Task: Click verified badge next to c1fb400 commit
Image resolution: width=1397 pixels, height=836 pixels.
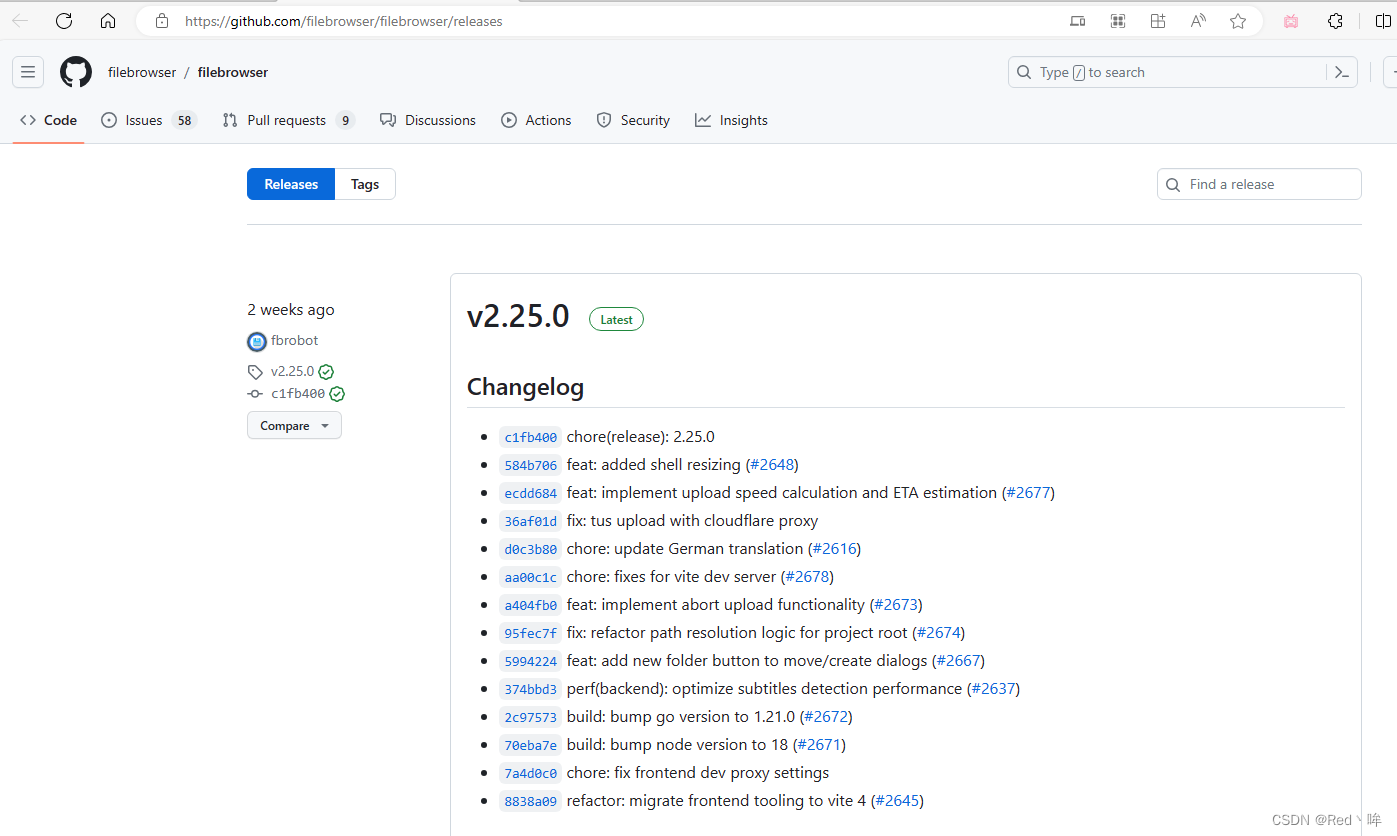Action: (x=337, y=394)
